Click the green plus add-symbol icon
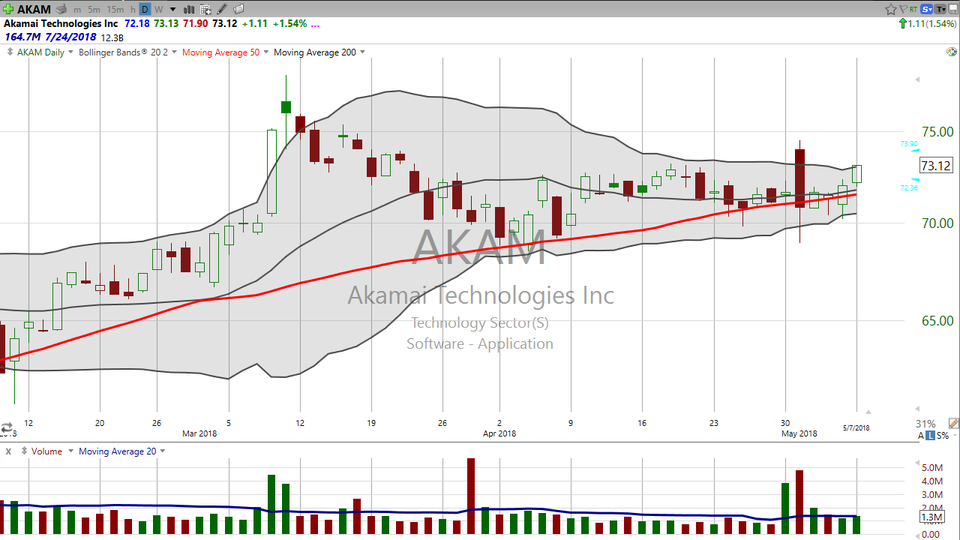This screenshot has width=960, height=540. [x=8, y=9]
